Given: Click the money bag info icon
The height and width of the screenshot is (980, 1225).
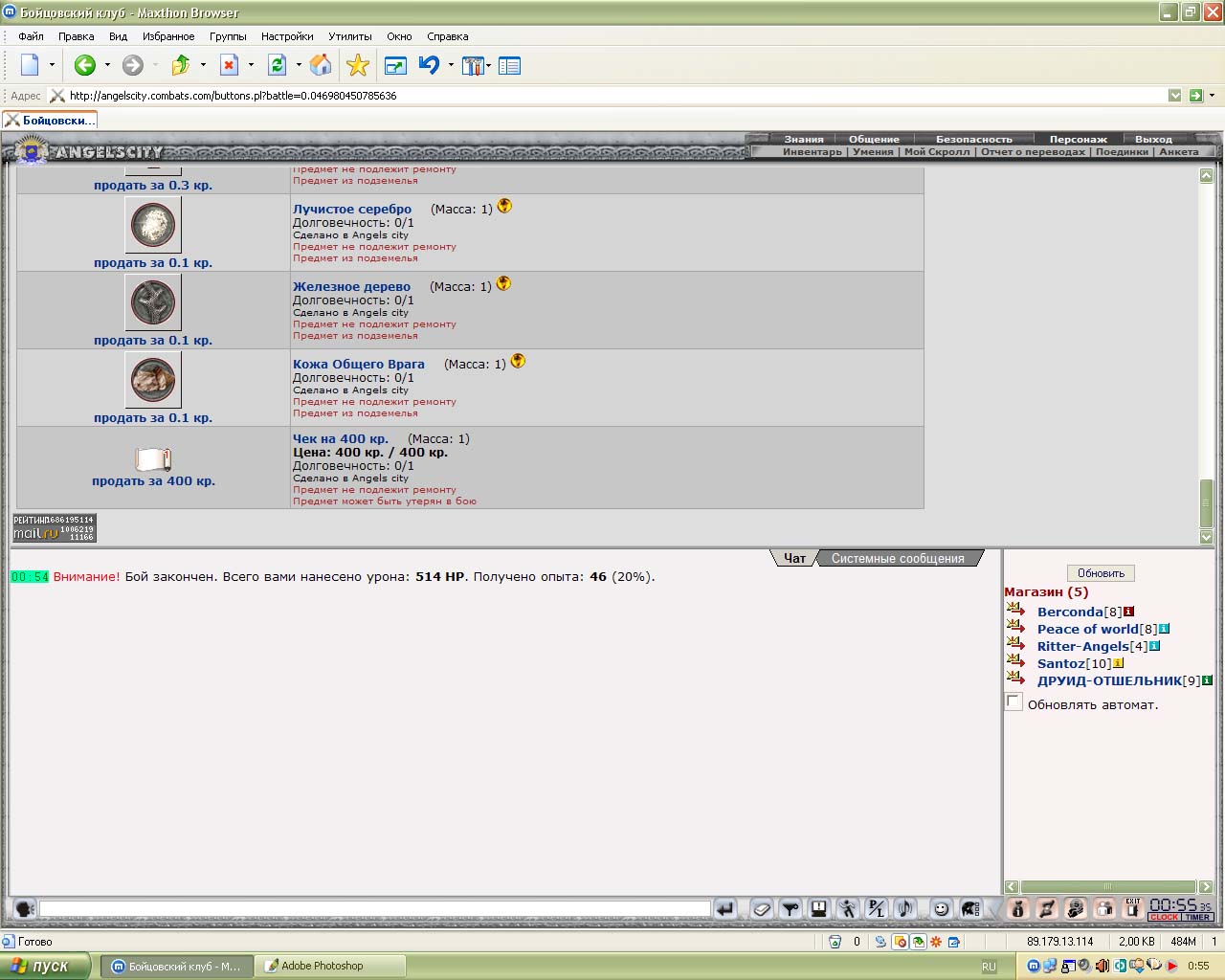Looking at the screenshot, I should 1018,908.
